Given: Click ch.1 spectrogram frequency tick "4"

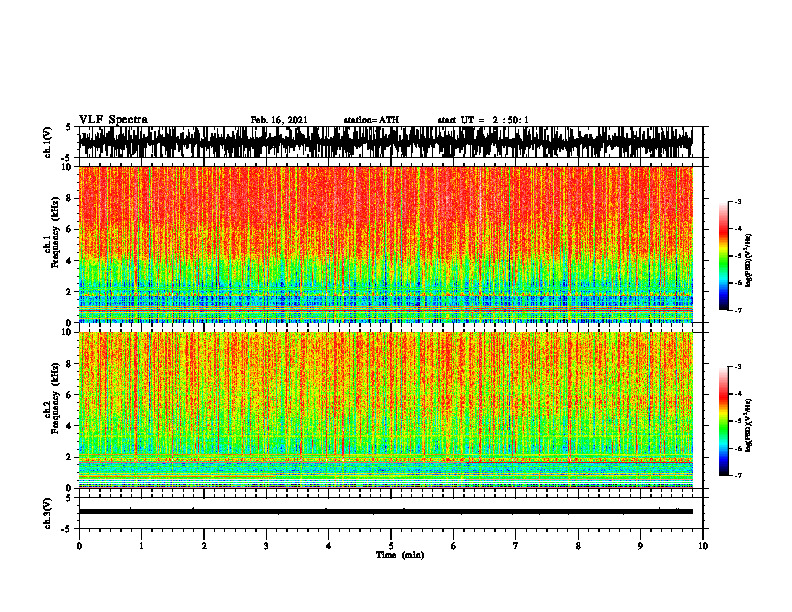Looking at the screenshot, I should click(69, 261).
